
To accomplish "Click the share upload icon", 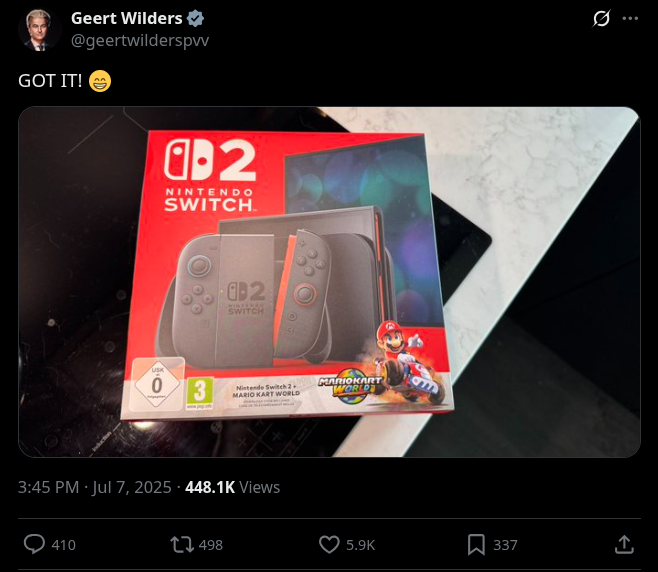I will click(x=624, y=544).
